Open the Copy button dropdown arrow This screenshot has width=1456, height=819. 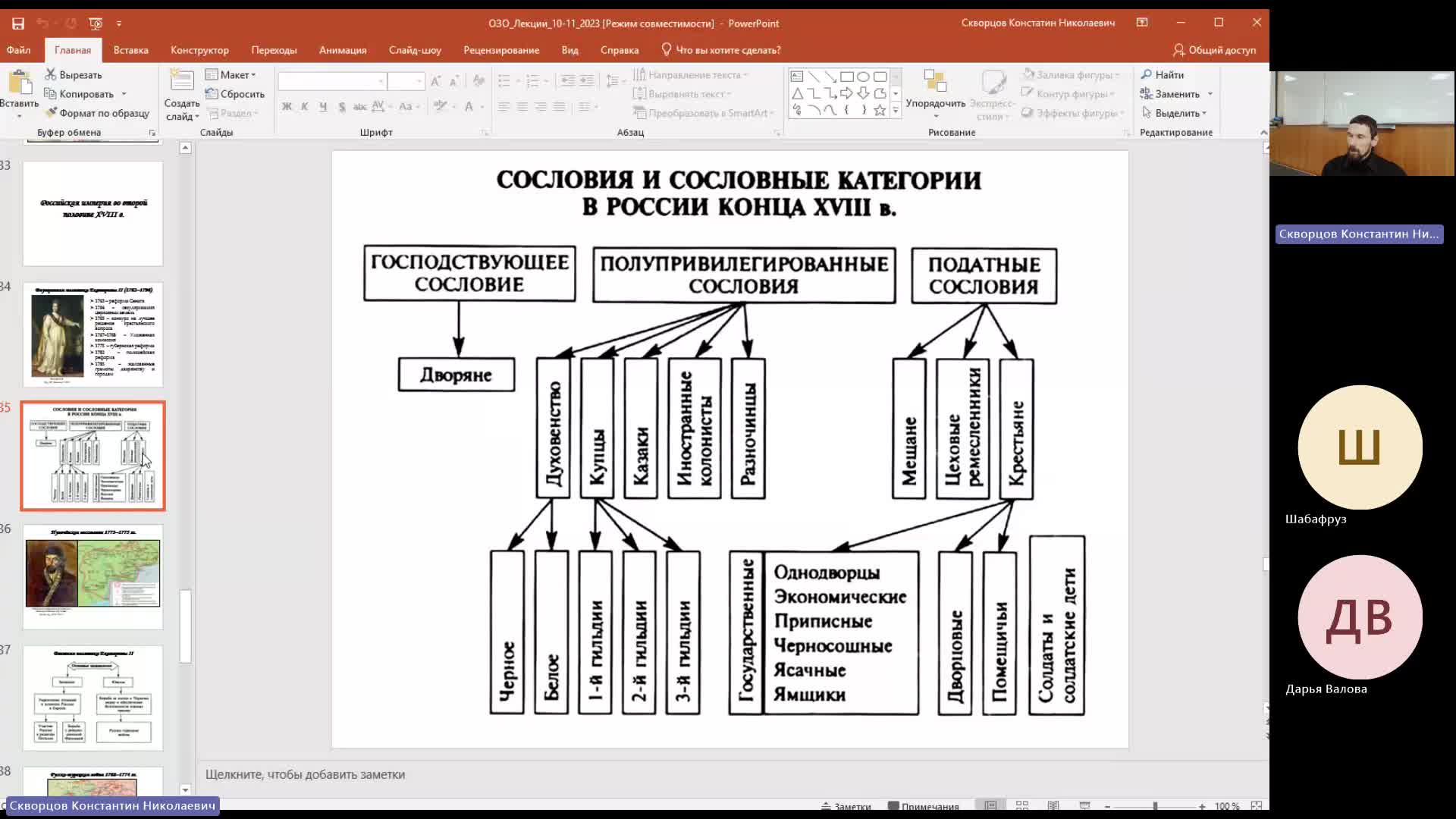tap(124, 94)
